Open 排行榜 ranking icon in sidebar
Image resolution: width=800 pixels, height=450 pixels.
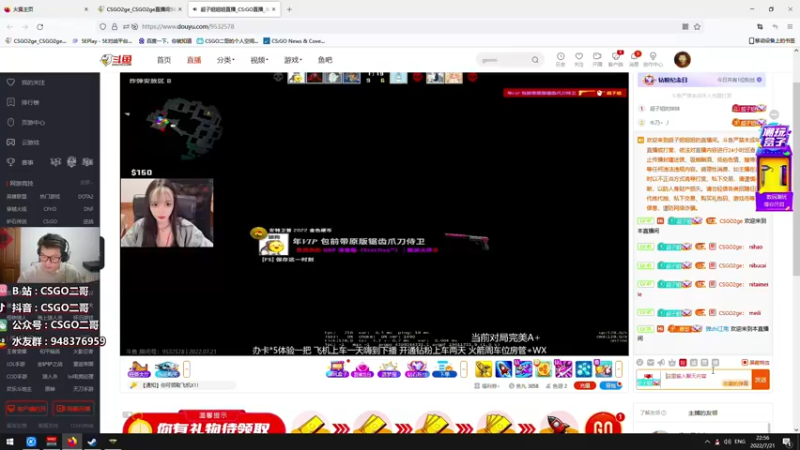[x=11, y=102]
